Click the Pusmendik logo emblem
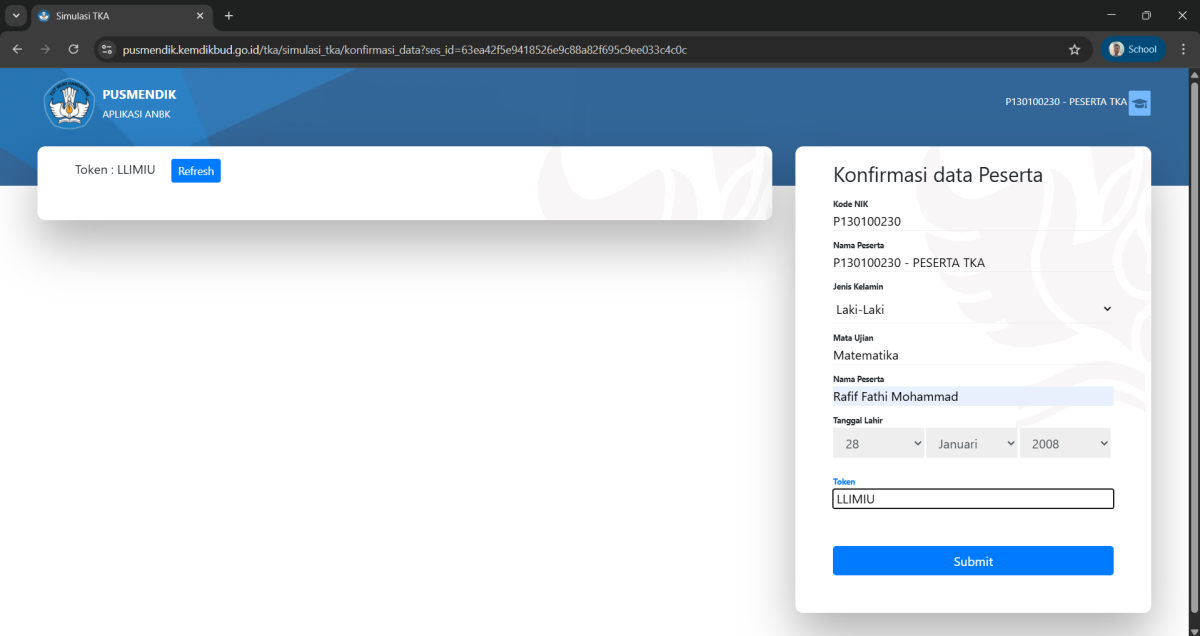Viewport: 1200px width, 636px height. tap(68, 104)
